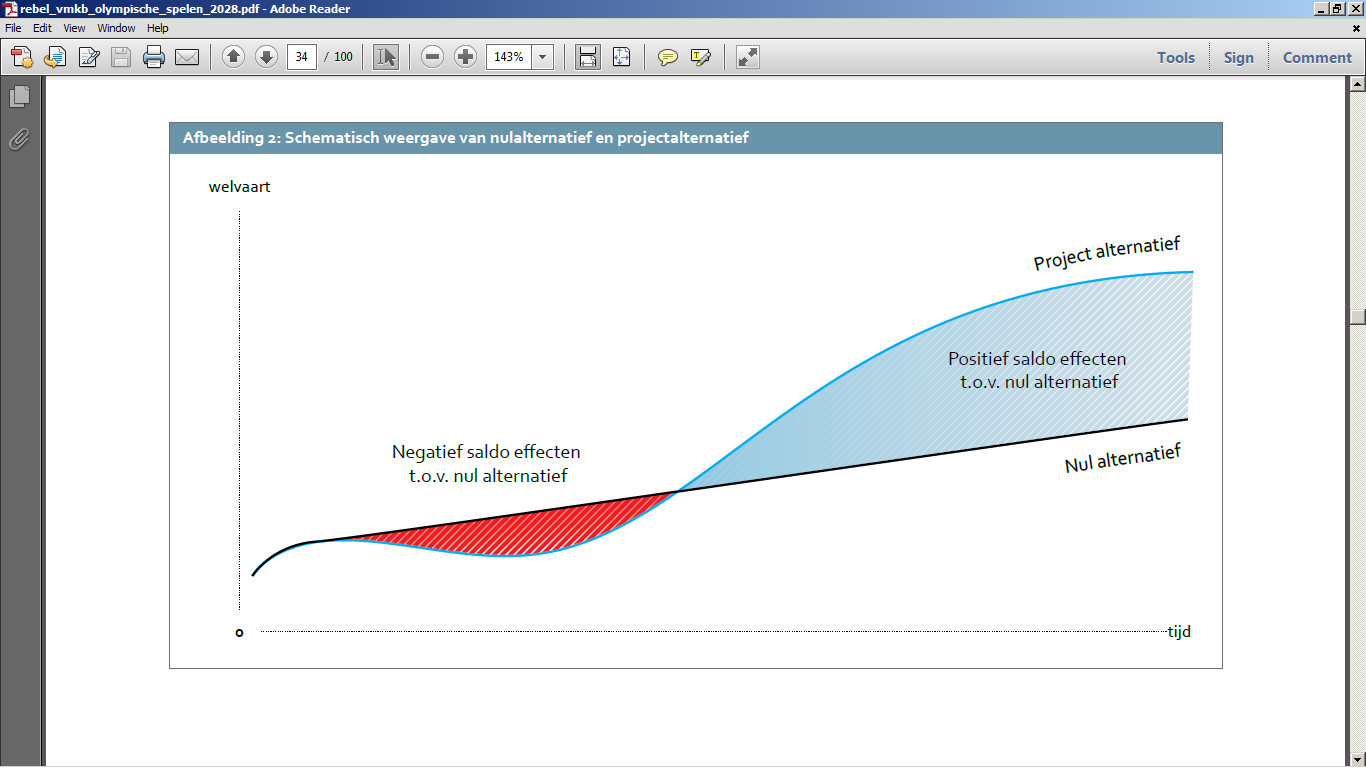Print the document via printer icon

coord(154,57)
